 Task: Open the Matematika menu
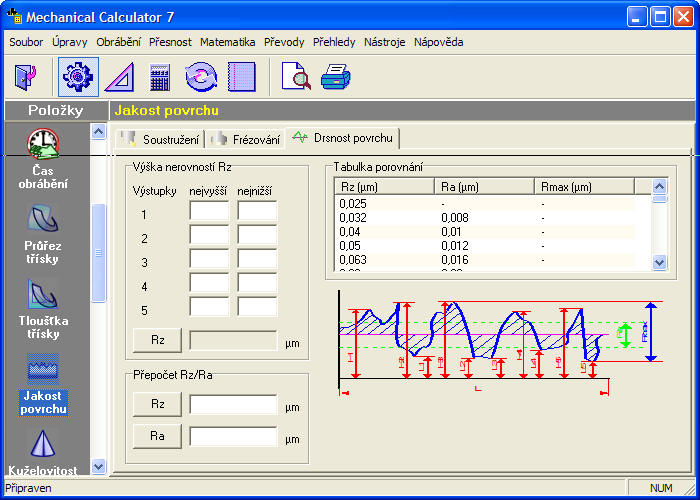click(228, 42)
